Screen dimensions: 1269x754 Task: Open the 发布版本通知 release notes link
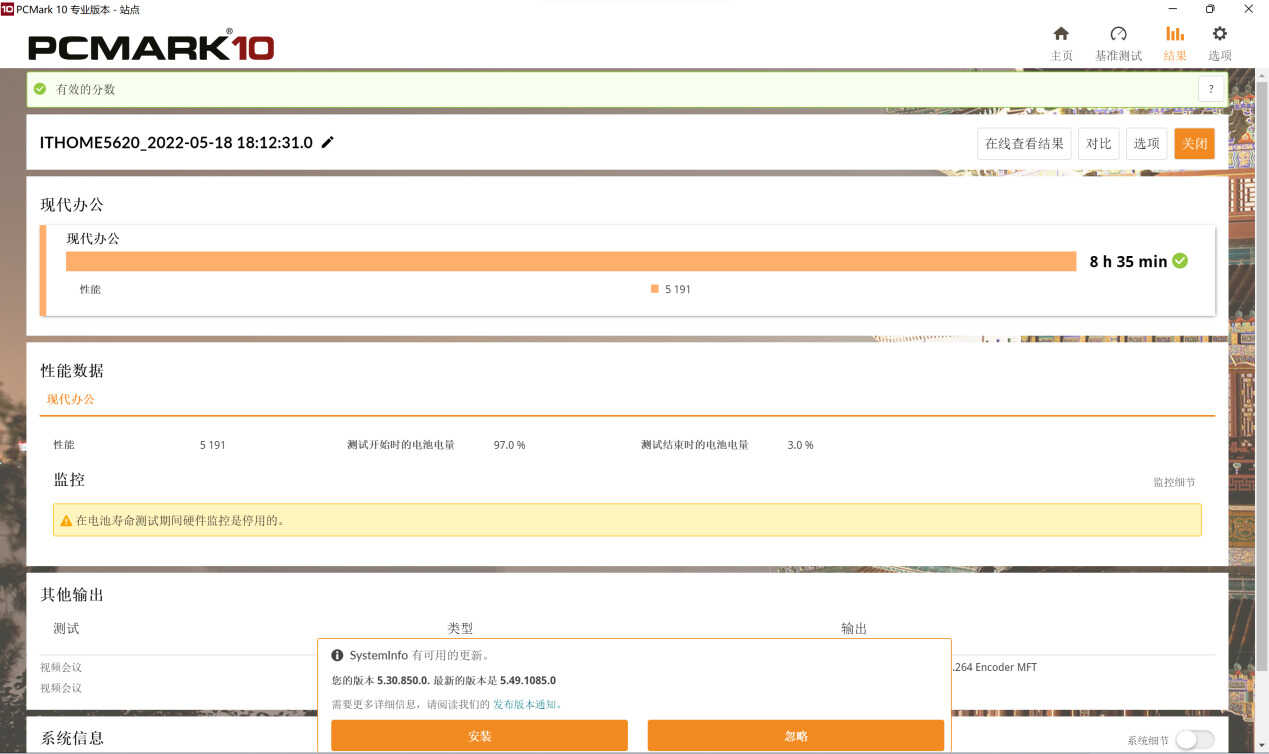pos(527,704)
